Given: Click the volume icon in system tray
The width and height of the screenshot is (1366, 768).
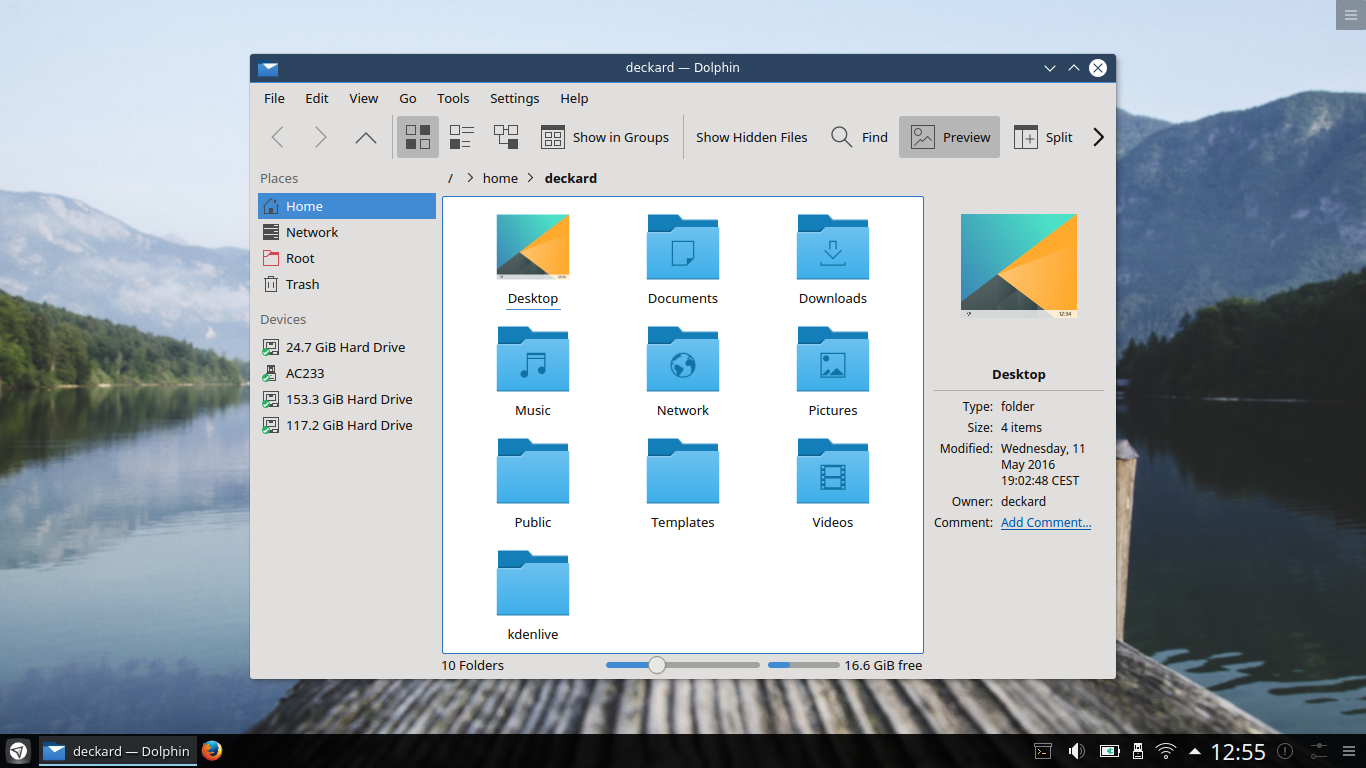Looking at the screenshot, I should coord(1077,751).
